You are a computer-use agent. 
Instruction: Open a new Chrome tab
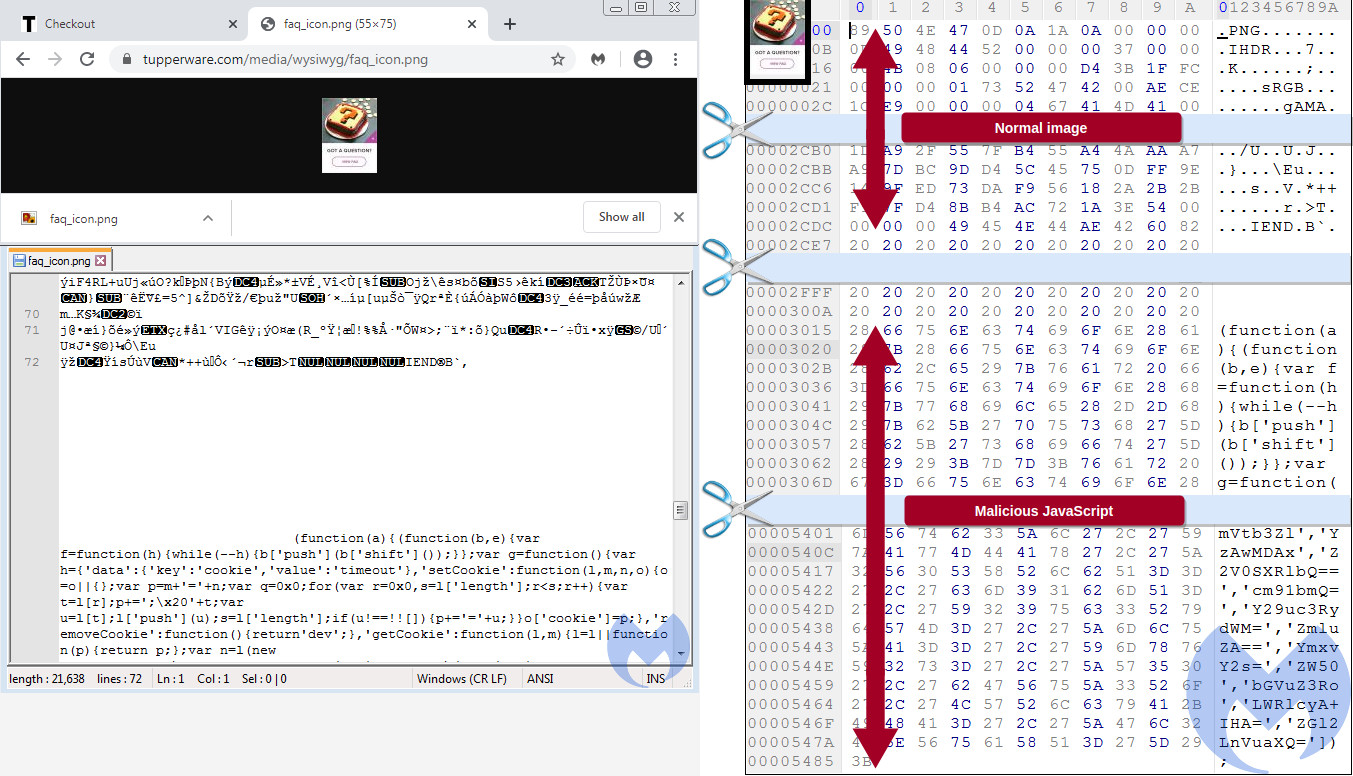(x=510, y=24)
